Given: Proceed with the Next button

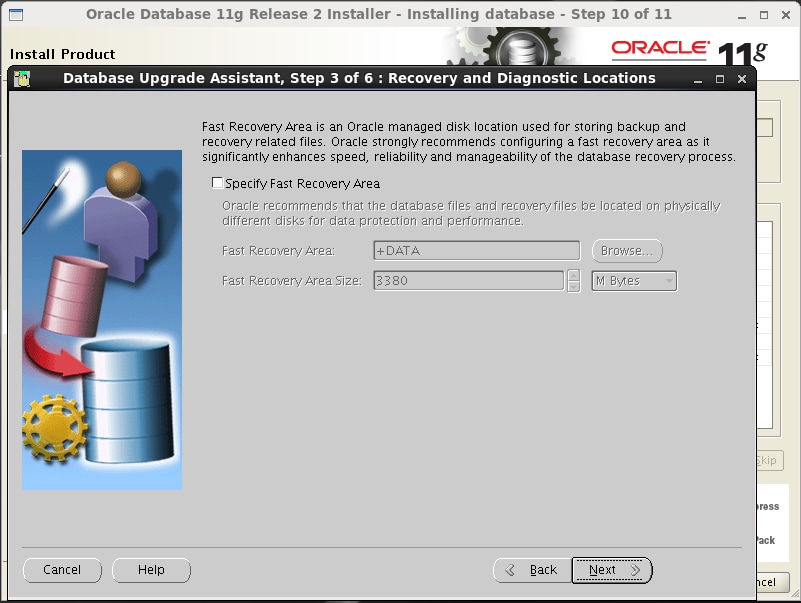Looking at the screenshot, I should tap(612, 570).
